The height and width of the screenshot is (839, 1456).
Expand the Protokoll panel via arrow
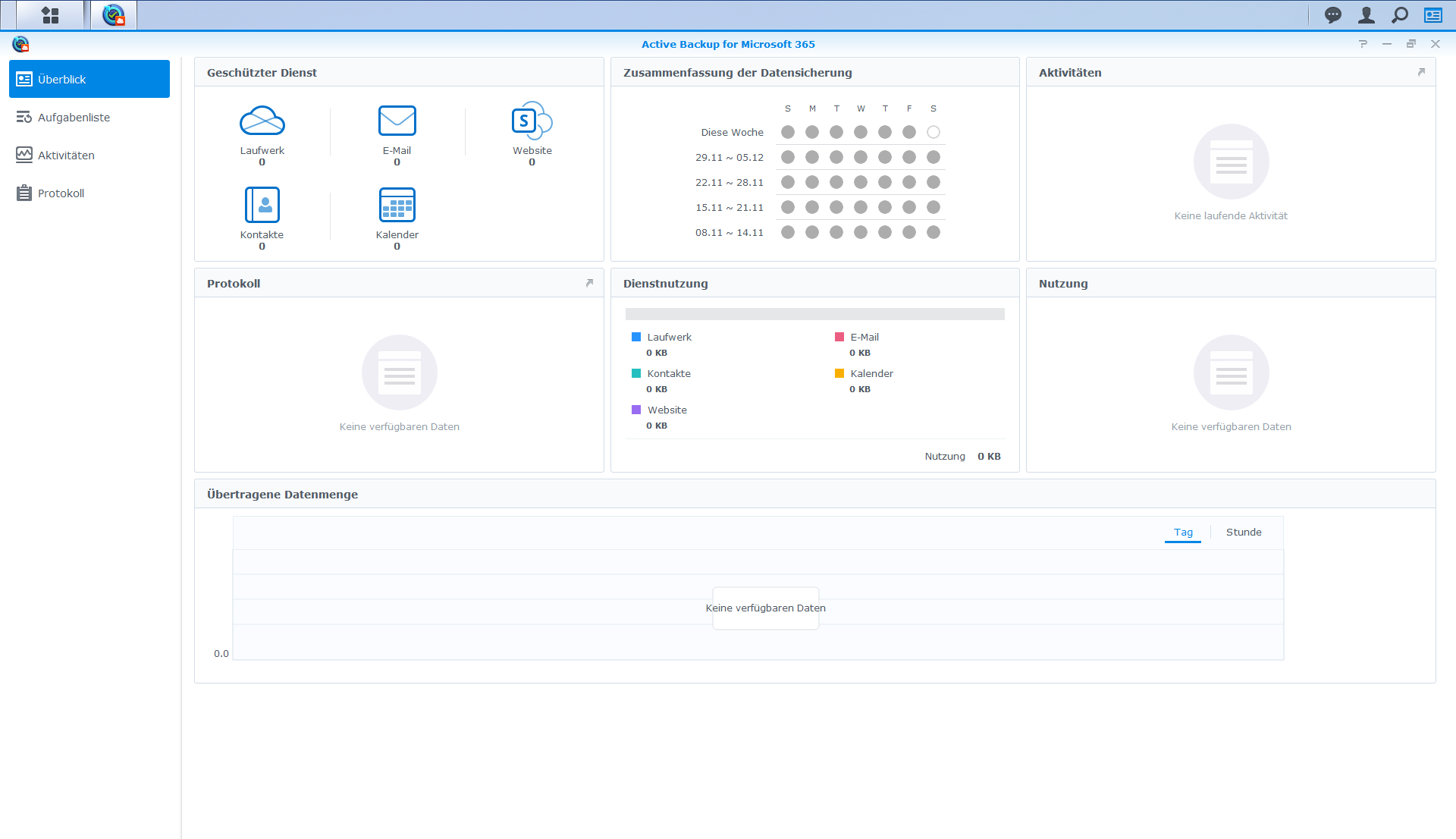pos(589,283)
